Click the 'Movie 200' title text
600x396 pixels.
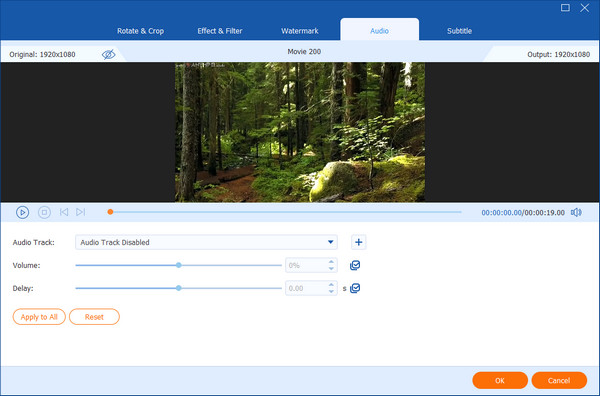point(304,52)
